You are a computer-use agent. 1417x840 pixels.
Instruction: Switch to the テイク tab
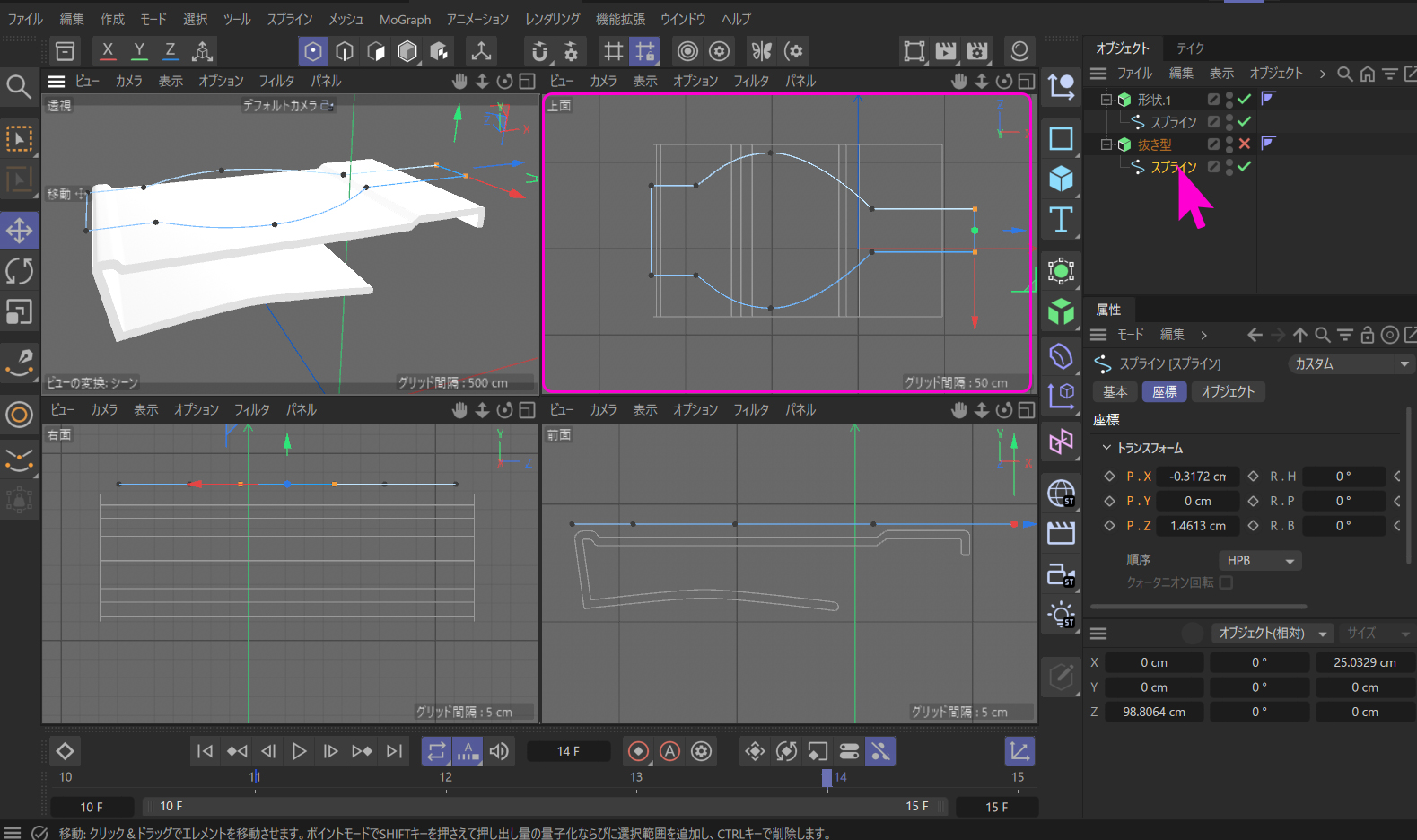pyautogui.click(x=1190, y=48)
